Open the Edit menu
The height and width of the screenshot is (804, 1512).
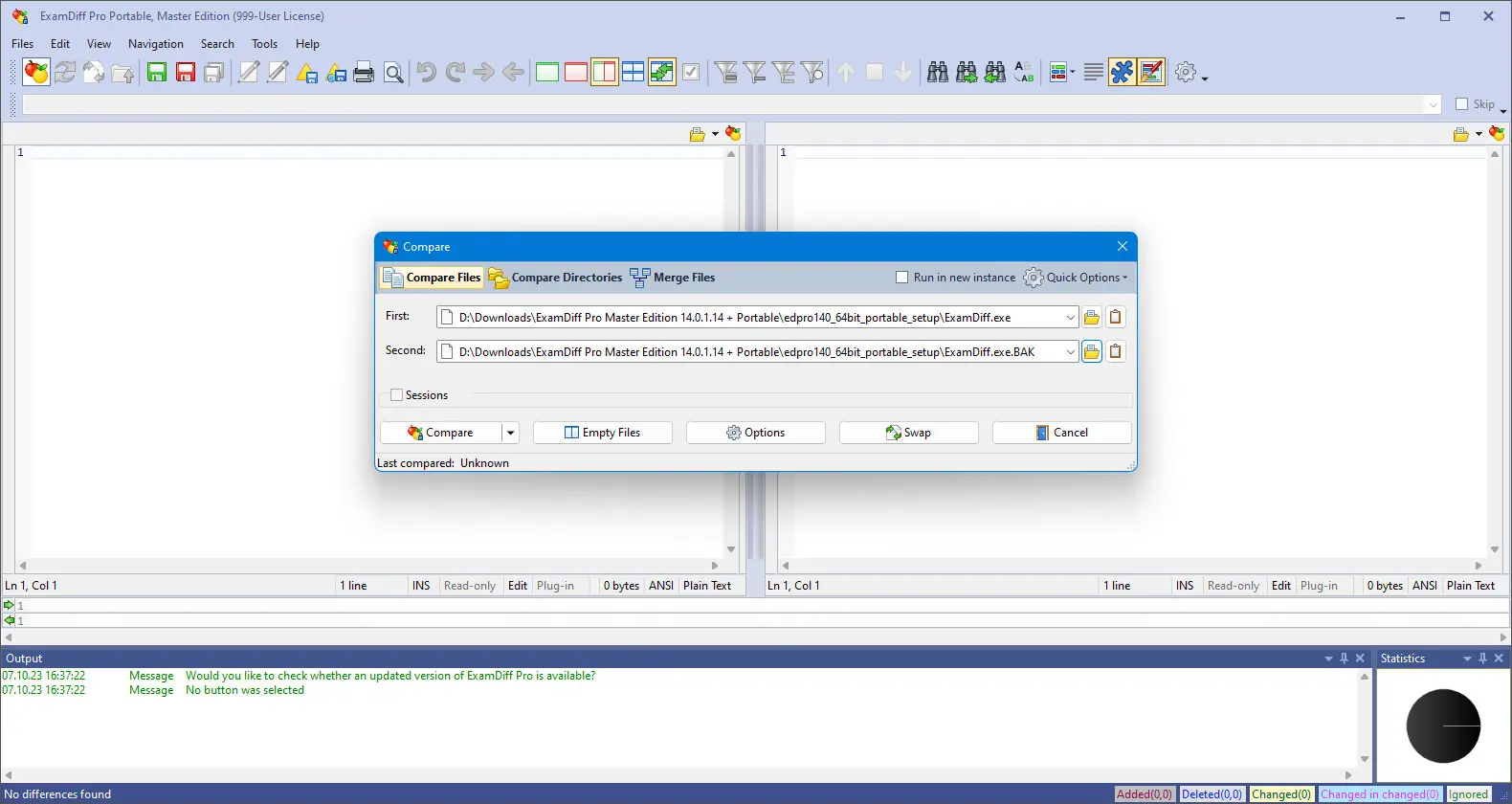point(60,44)
